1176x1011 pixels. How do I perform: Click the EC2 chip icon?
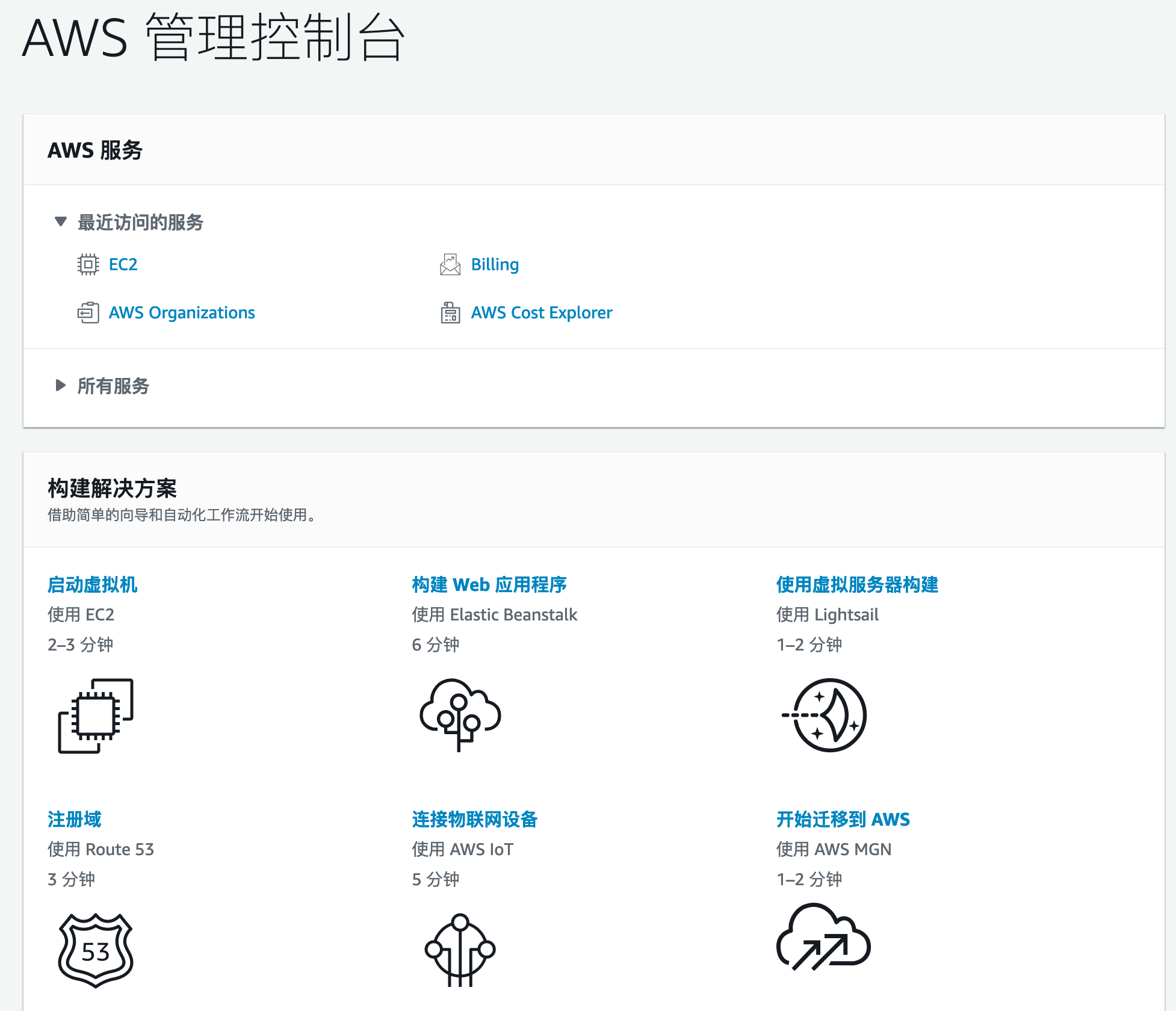pos(88,265)
